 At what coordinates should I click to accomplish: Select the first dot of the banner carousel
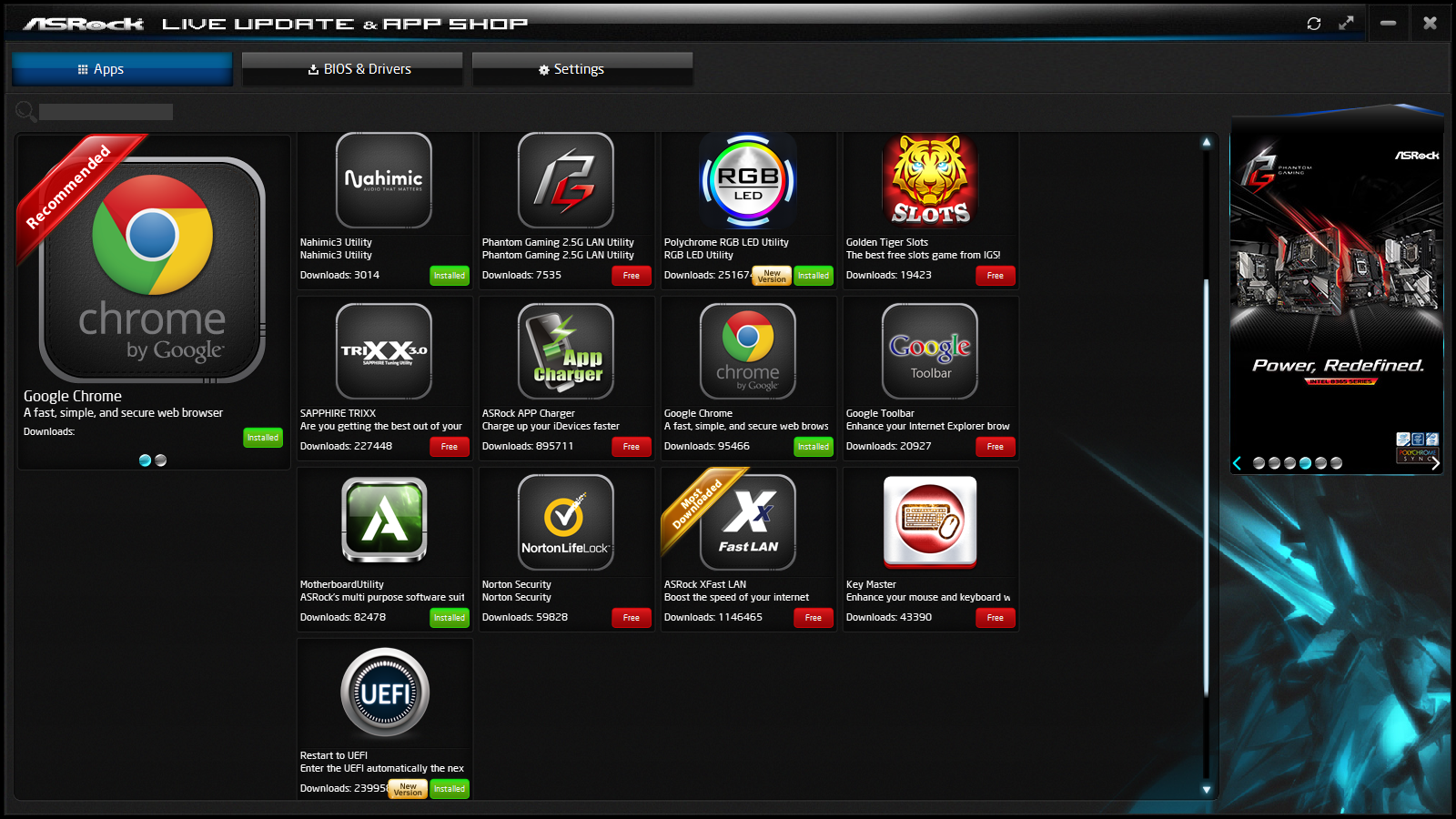(x=1259, y=463)
